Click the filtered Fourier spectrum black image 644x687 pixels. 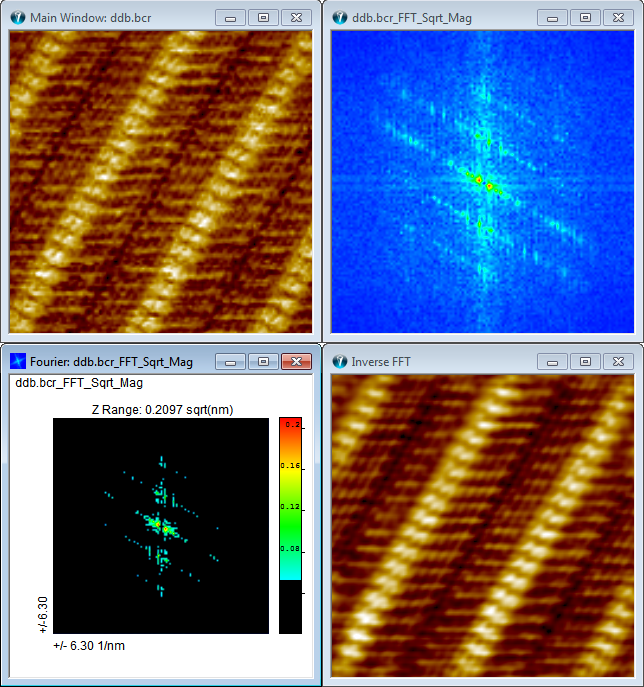(x=161, y=526)
